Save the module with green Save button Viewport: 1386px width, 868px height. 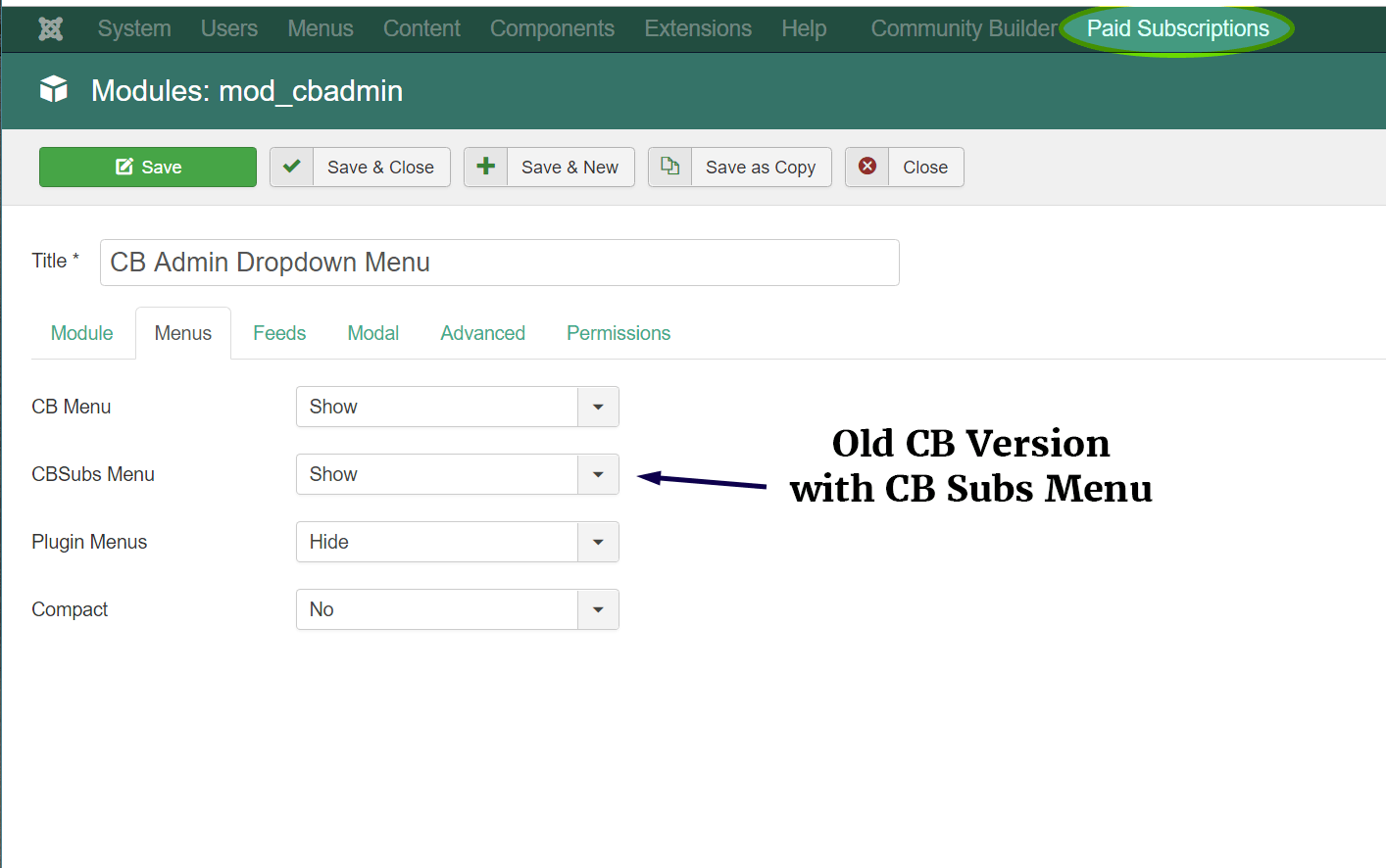pyautogui.click(x=148, y=167)
